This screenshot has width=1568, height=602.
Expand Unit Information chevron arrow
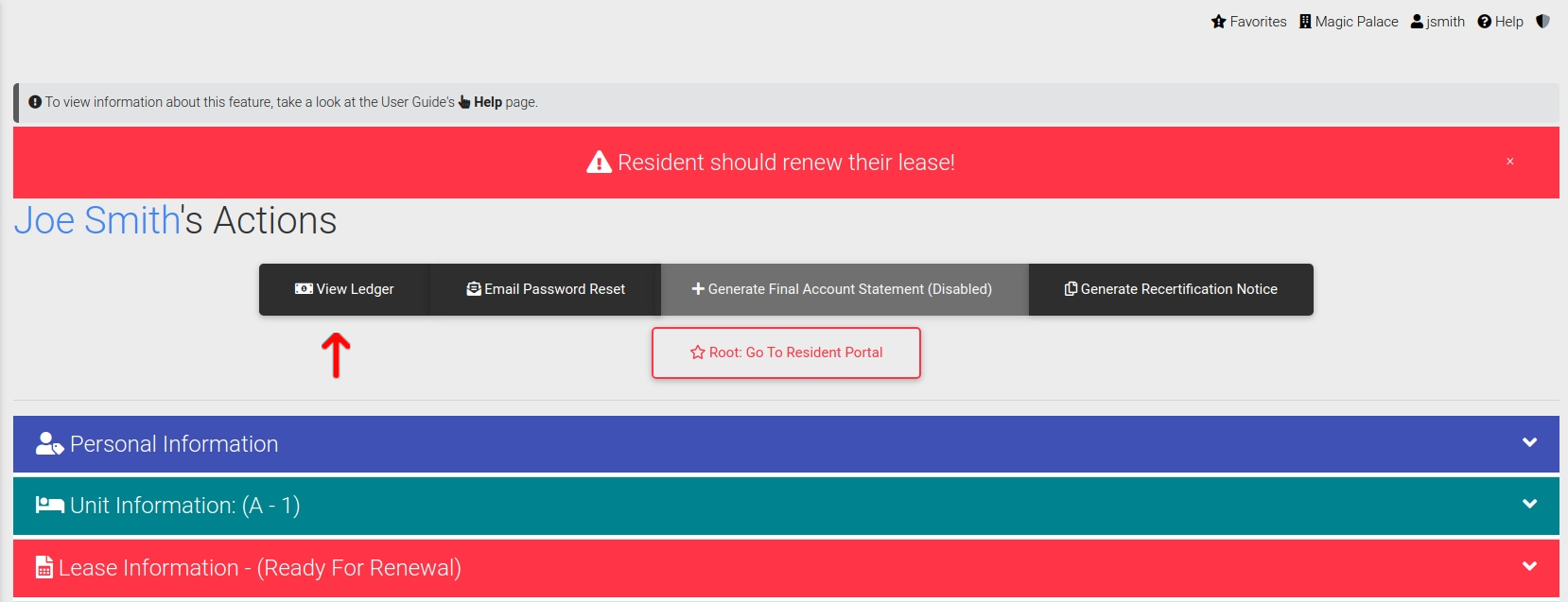tap(1529, 504)
